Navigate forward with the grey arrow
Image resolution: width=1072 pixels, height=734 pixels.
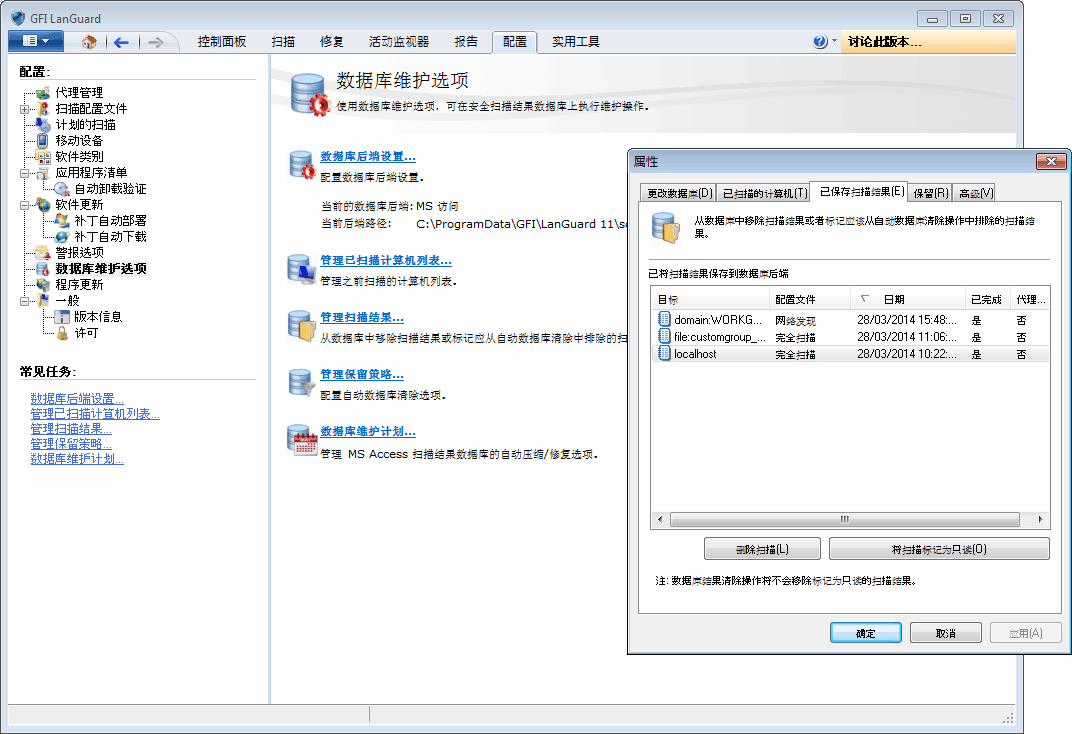155,42
